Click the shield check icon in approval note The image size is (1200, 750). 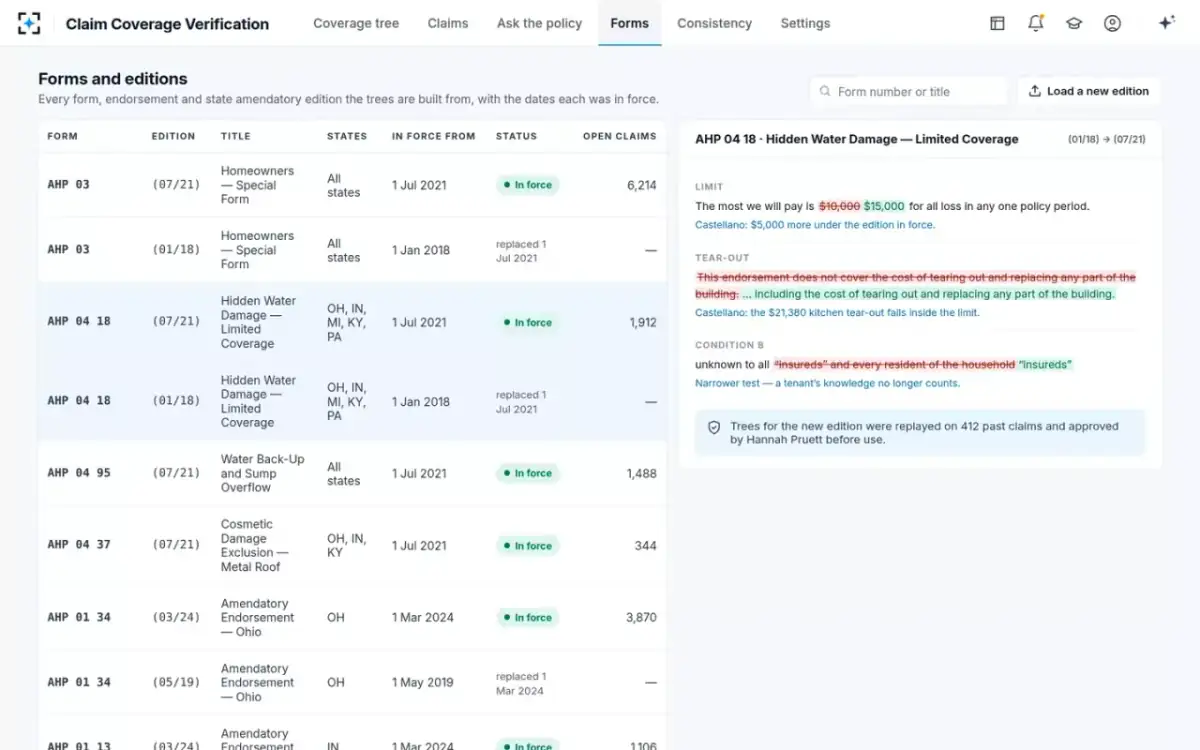click(x=714, y=427)
